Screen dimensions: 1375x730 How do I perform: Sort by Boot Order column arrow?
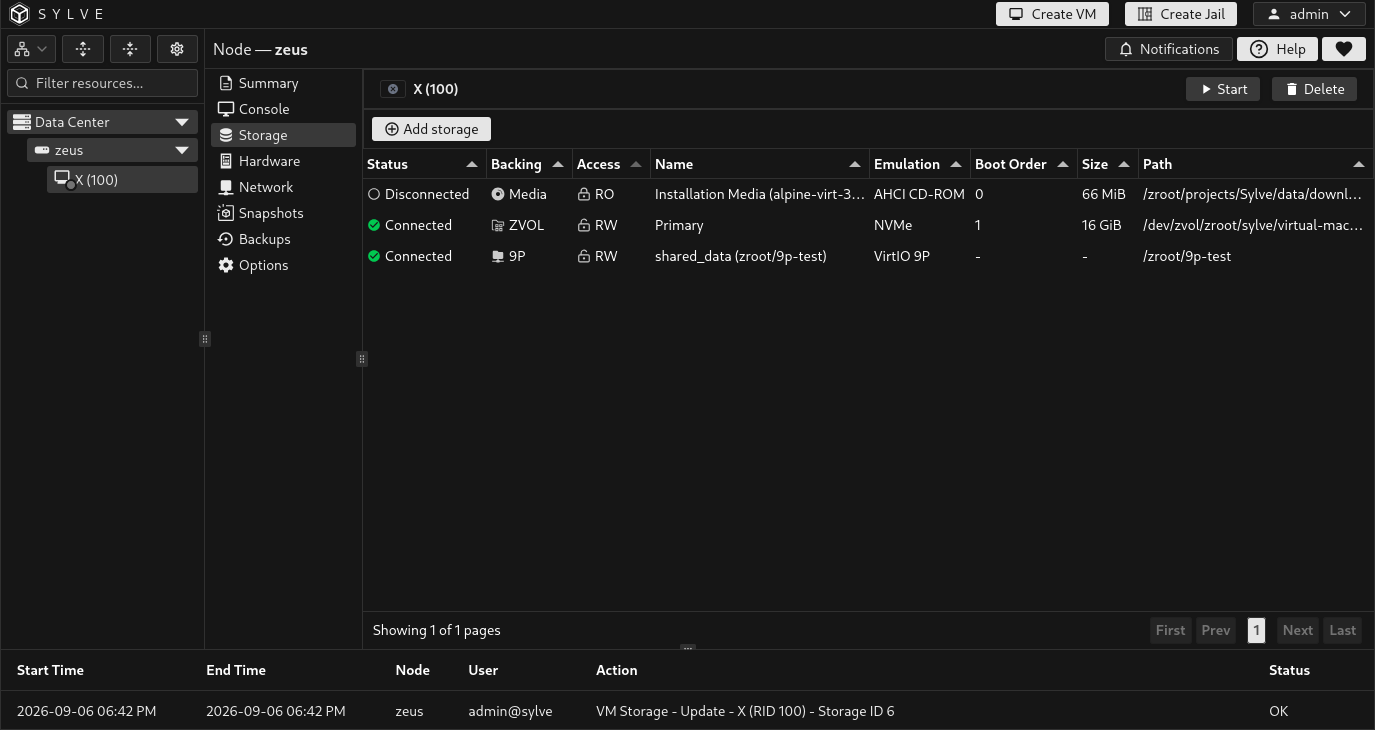[1063, 164]
